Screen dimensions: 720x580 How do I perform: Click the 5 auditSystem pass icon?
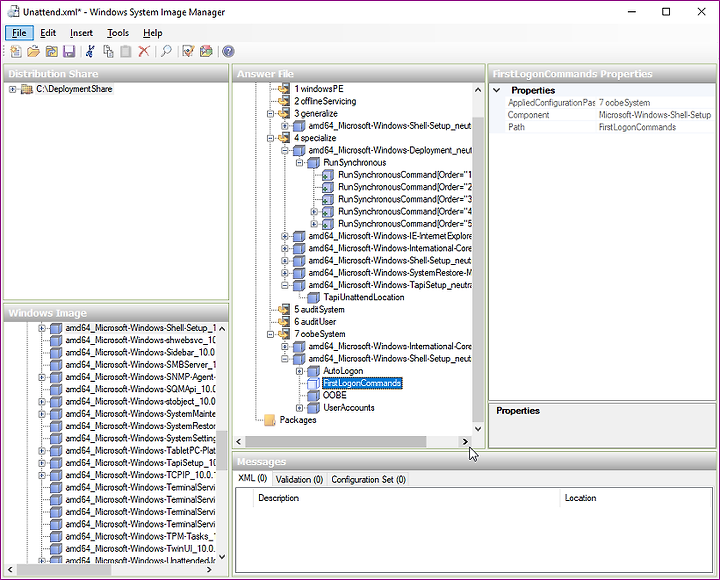[284, 310]
